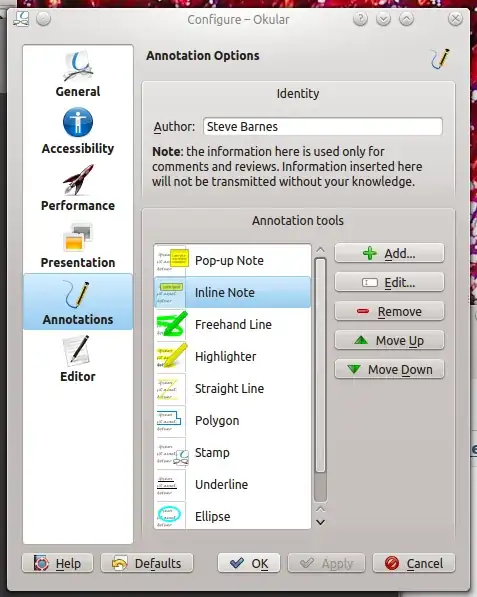The height and width of the screenshot is (597, 477).
Task: Click the Help button
Action: (x=57, y=563)
